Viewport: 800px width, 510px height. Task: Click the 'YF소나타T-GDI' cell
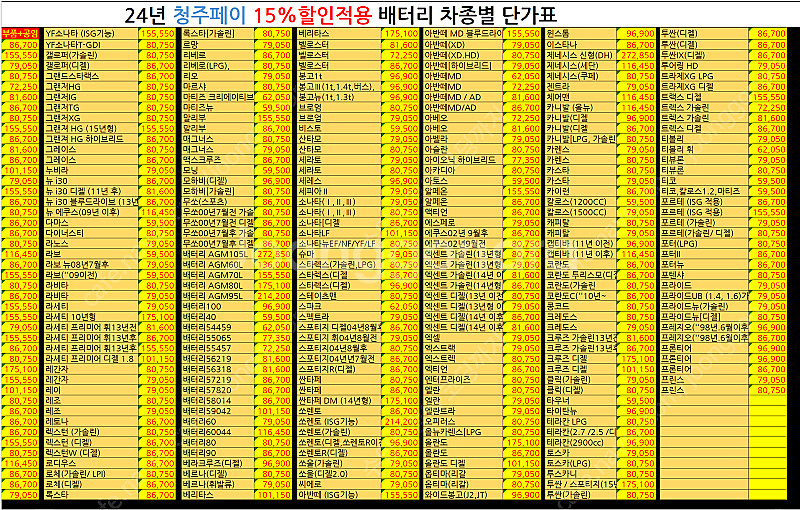tap(91, 44)
